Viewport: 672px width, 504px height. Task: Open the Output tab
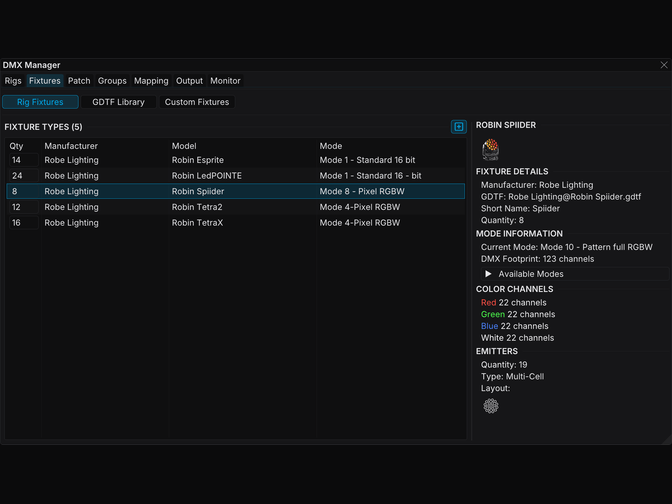(189, 81)
